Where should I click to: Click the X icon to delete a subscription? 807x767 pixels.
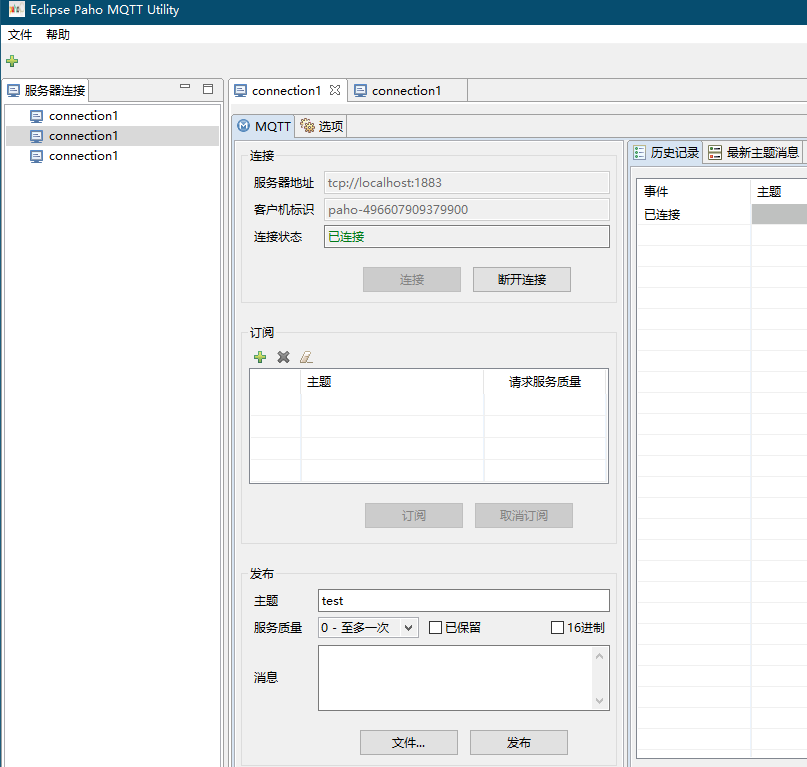[x=283, y=357]
